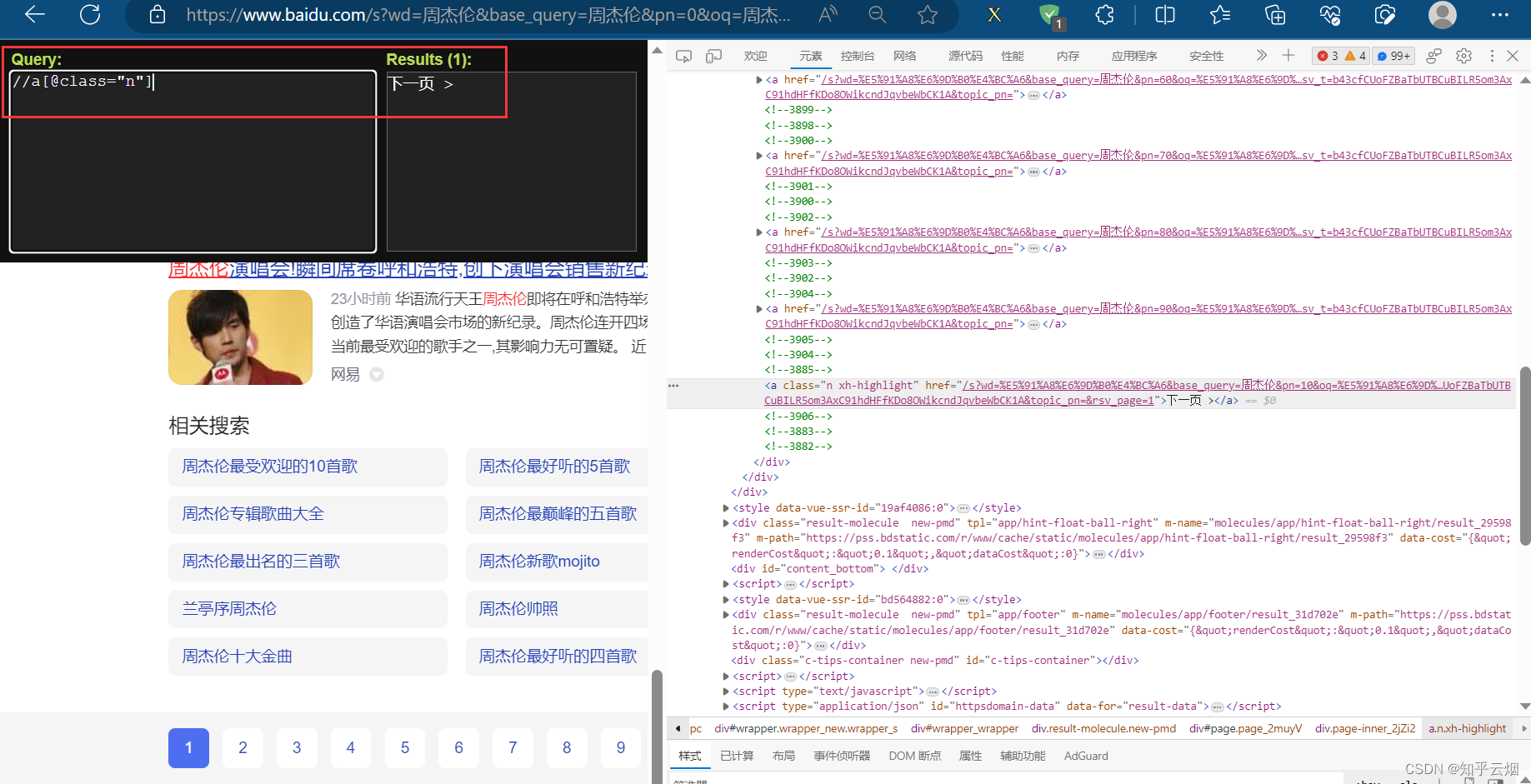Add this page to favorites star
Image resolution: width=1531 pixels, height=784 pixels.
928,14
